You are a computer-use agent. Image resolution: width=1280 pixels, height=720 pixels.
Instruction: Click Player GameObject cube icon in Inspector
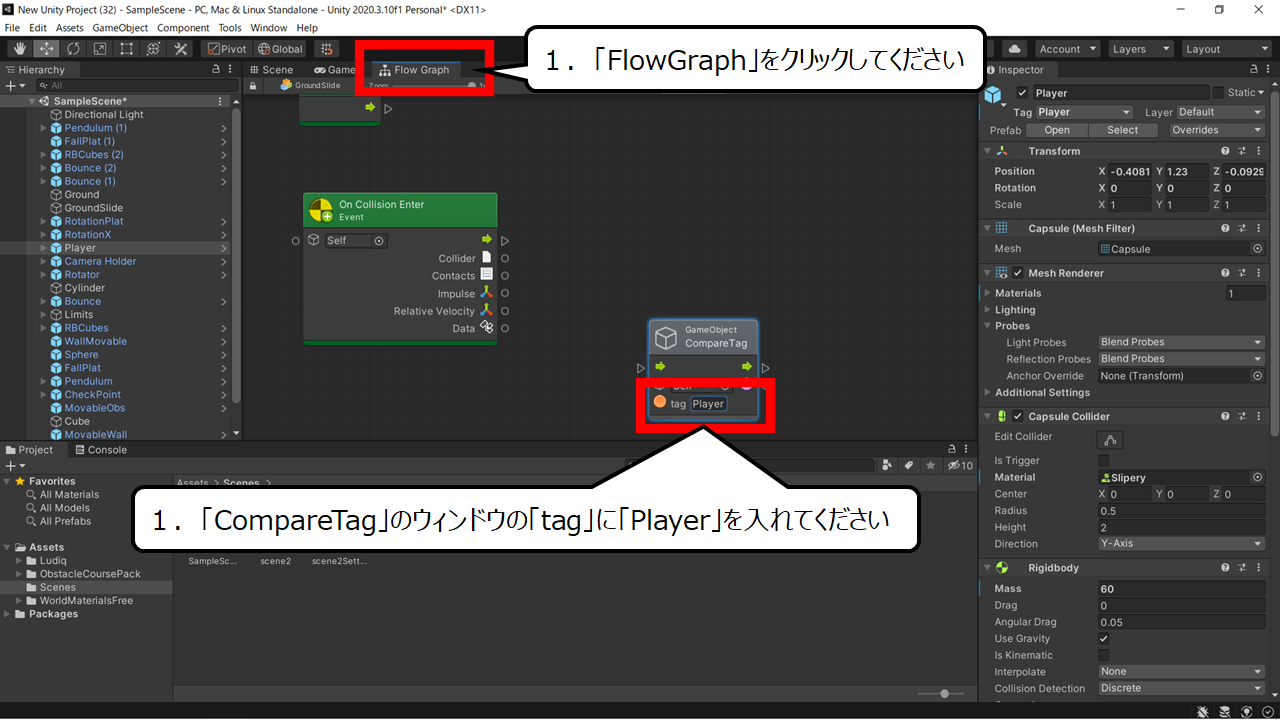[994, 95]
